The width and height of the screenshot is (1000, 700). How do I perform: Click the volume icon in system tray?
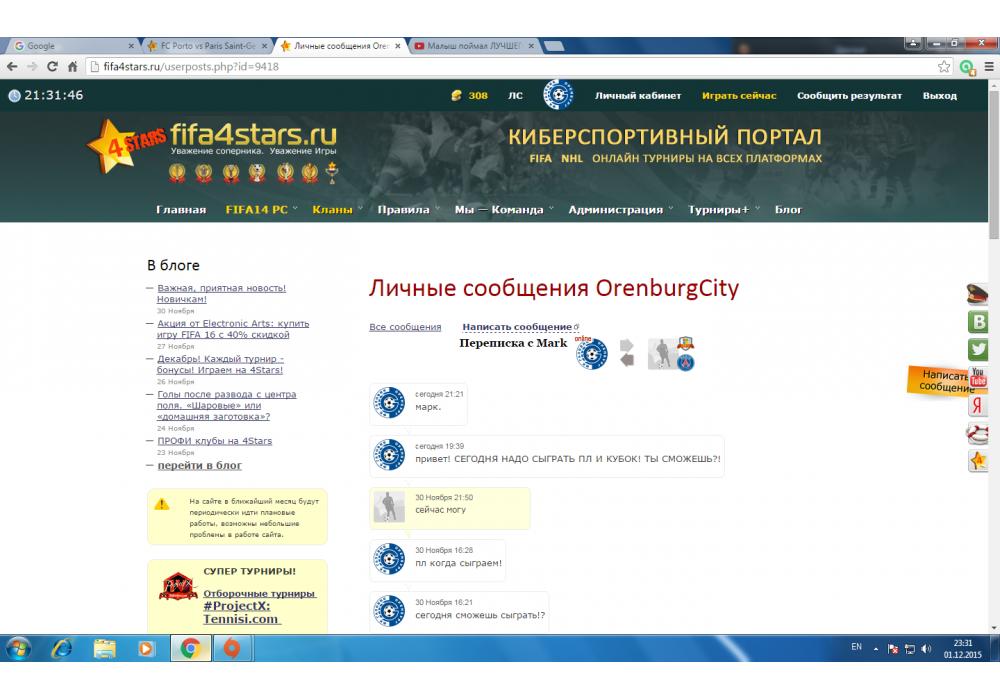(926, 648)
